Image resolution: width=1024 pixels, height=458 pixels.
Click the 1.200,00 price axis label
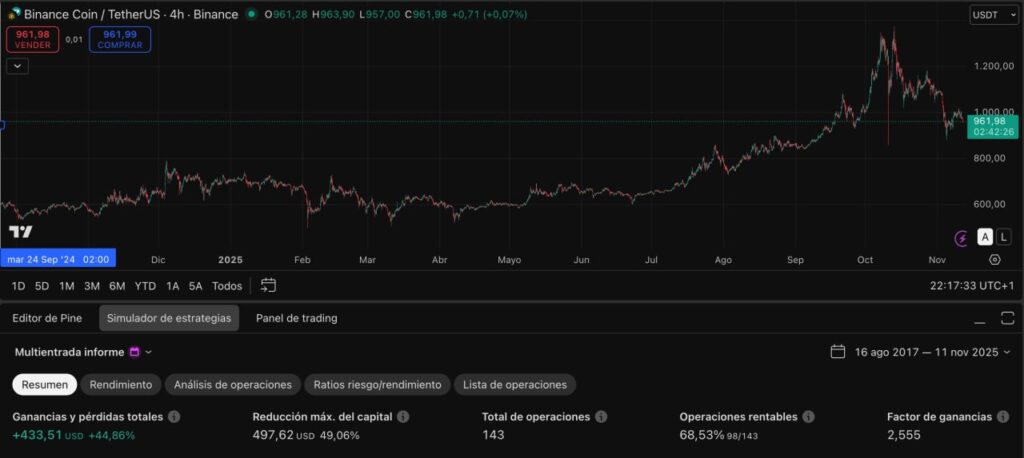click(x=993, y=66)
